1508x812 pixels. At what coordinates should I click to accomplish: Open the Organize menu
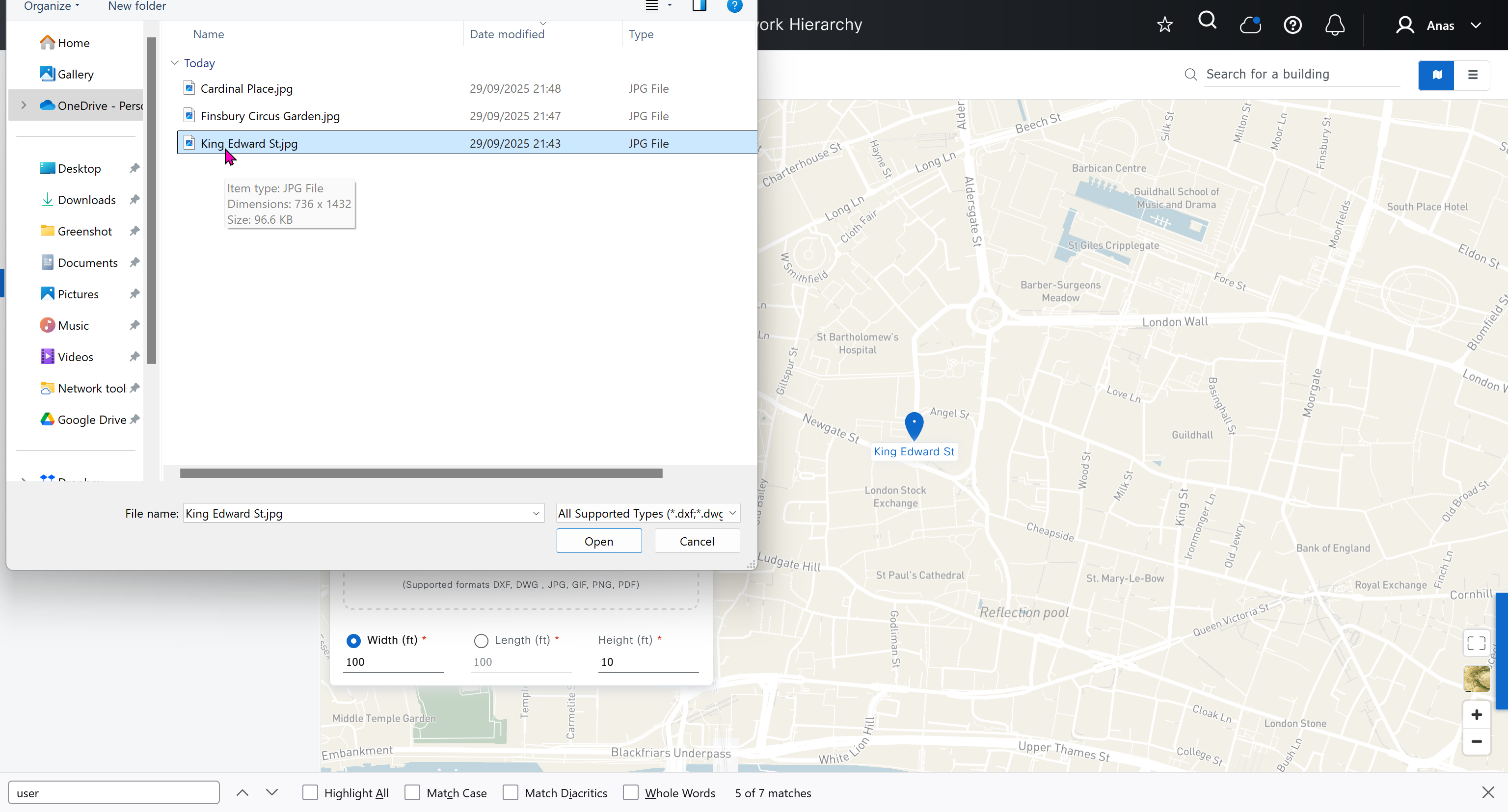(x=51, y=6)
